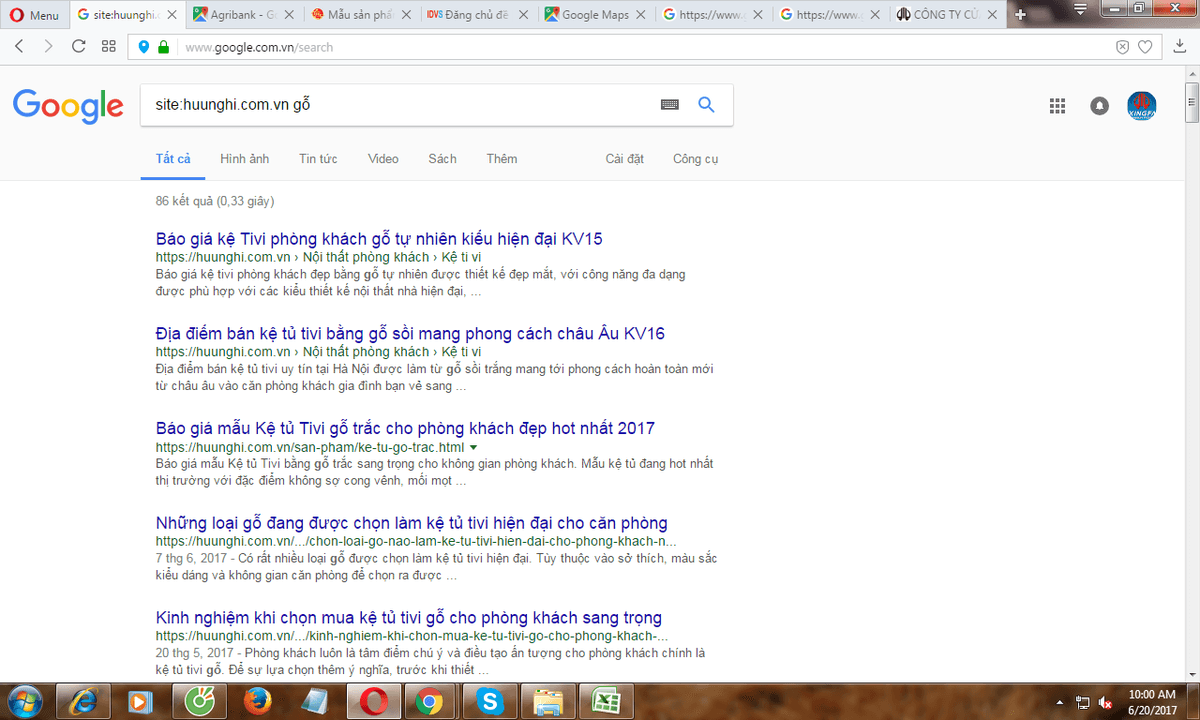Open the file explorer taskbar icon

pos(548,701)
